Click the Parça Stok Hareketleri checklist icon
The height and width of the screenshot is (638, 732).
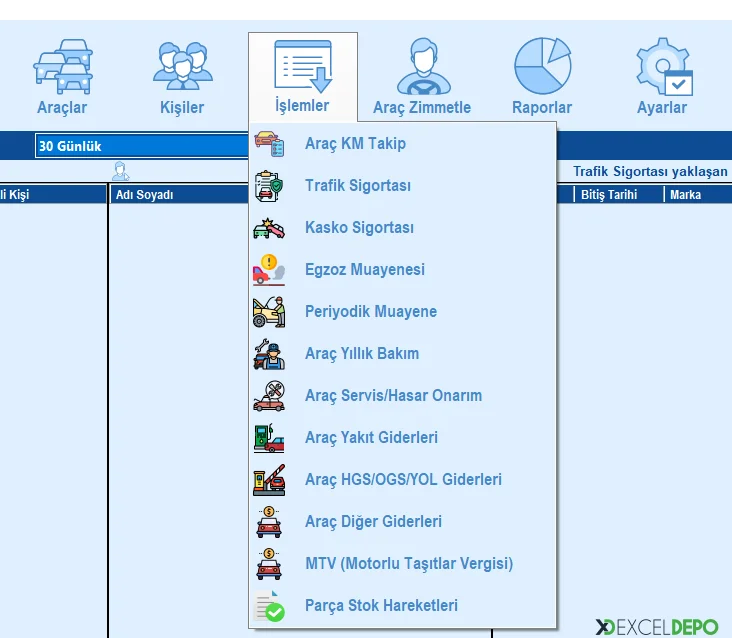point(269,606)
